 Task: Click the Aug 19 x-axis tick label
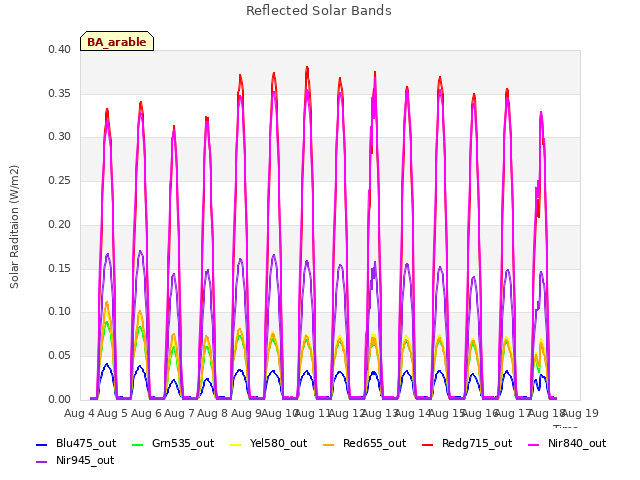pos(580,413)
